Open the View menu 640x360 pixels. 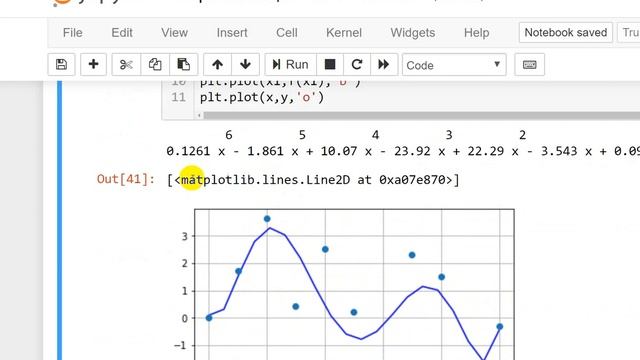174,33
